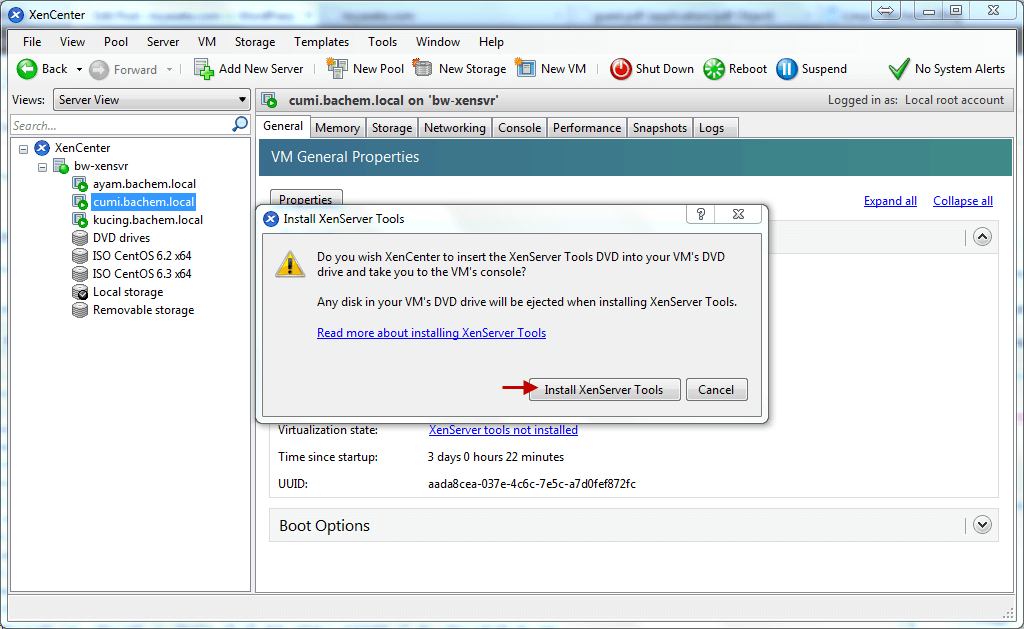Open the Storage menu
The image size is (1024, 629).
pos(255,42)
